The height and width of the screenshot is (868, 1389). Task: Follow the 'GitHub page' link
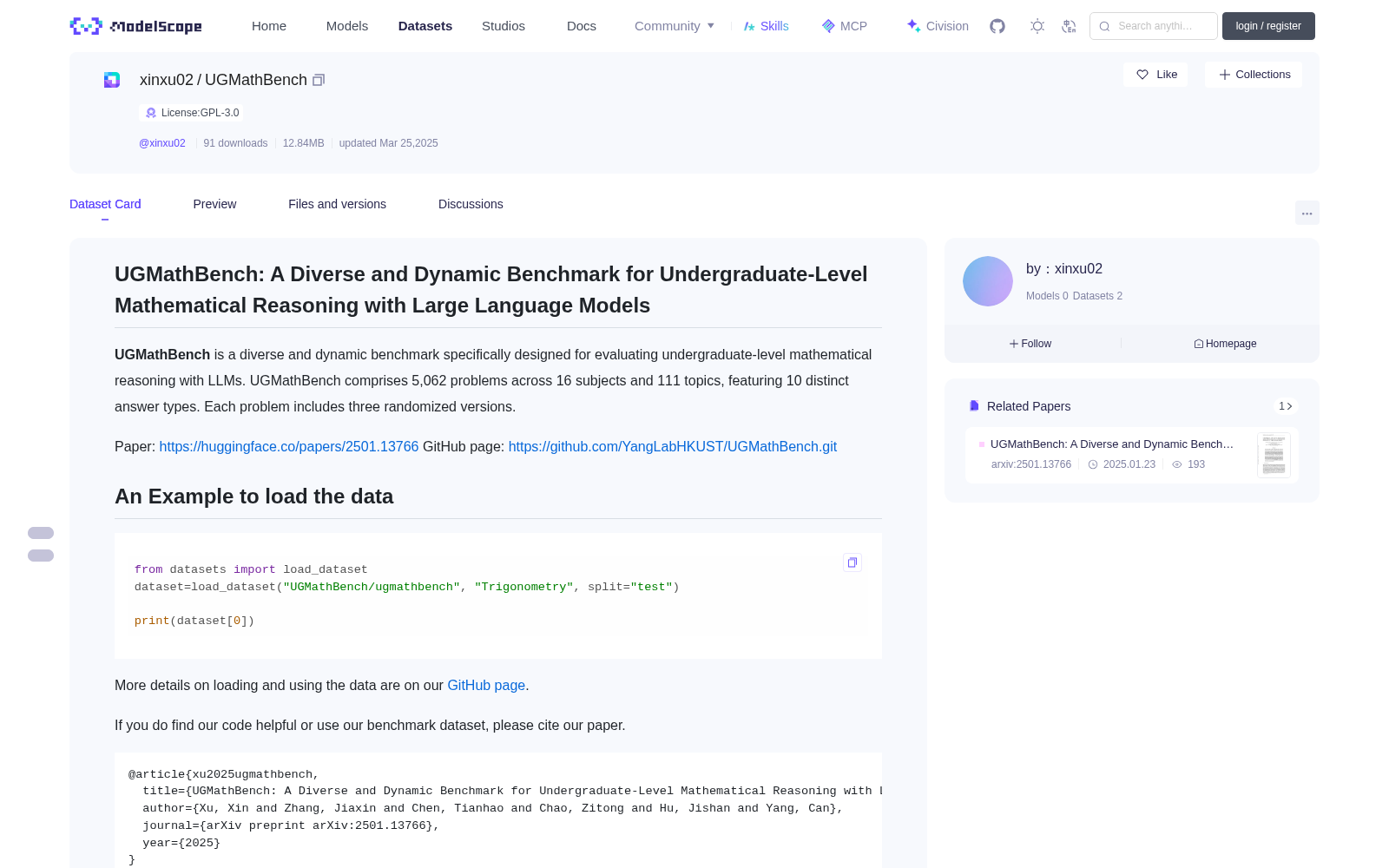click(x=486, y=685)
